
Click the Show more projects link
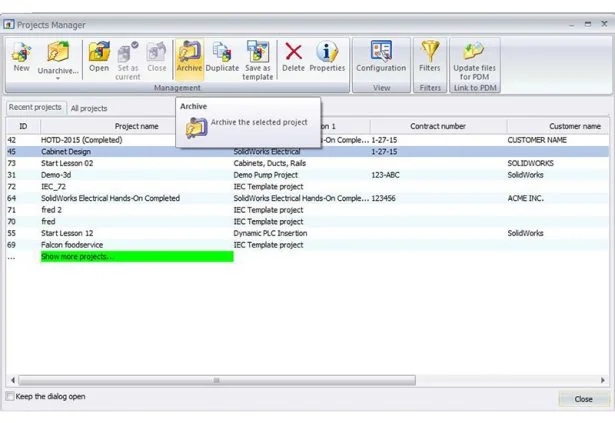pos(136,257)
